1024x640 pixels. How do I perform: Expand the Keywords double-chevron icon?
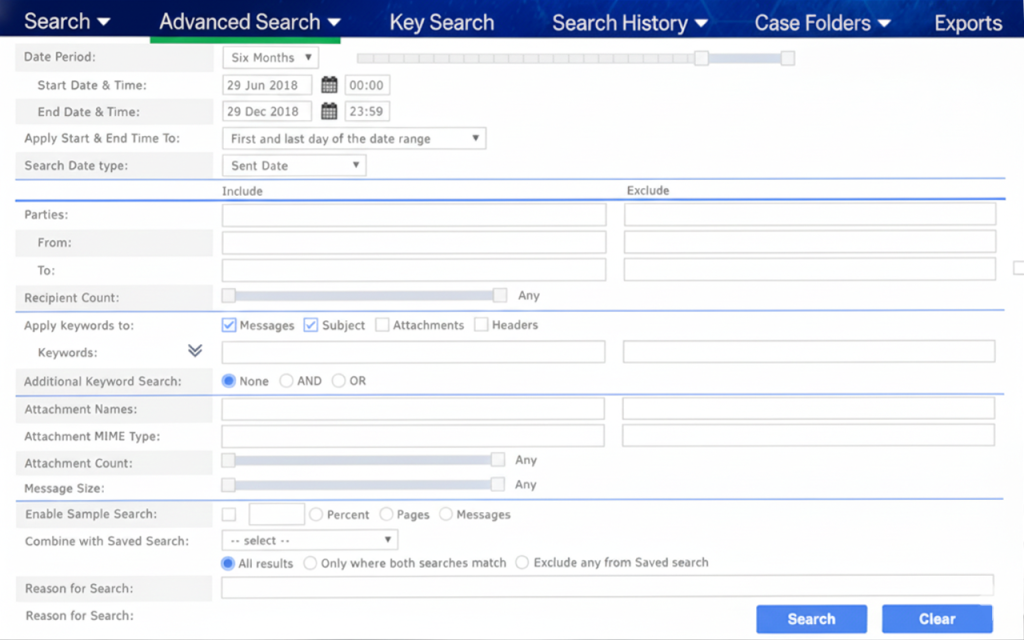click(195, 351)
